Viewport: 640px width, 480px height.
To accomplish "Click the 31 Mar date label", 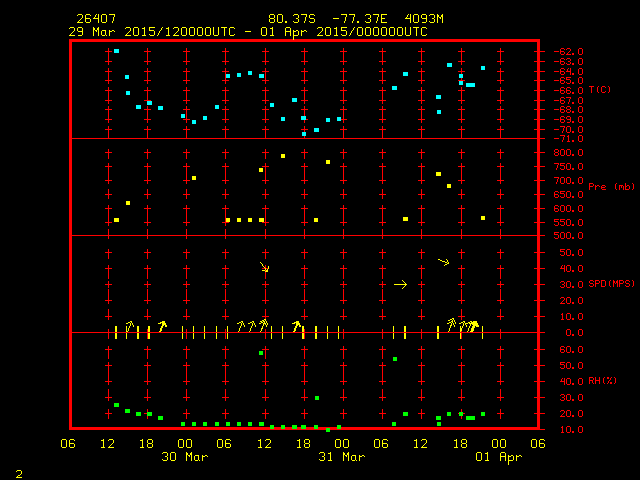I will pyautogui.click(x=341, y=457).
